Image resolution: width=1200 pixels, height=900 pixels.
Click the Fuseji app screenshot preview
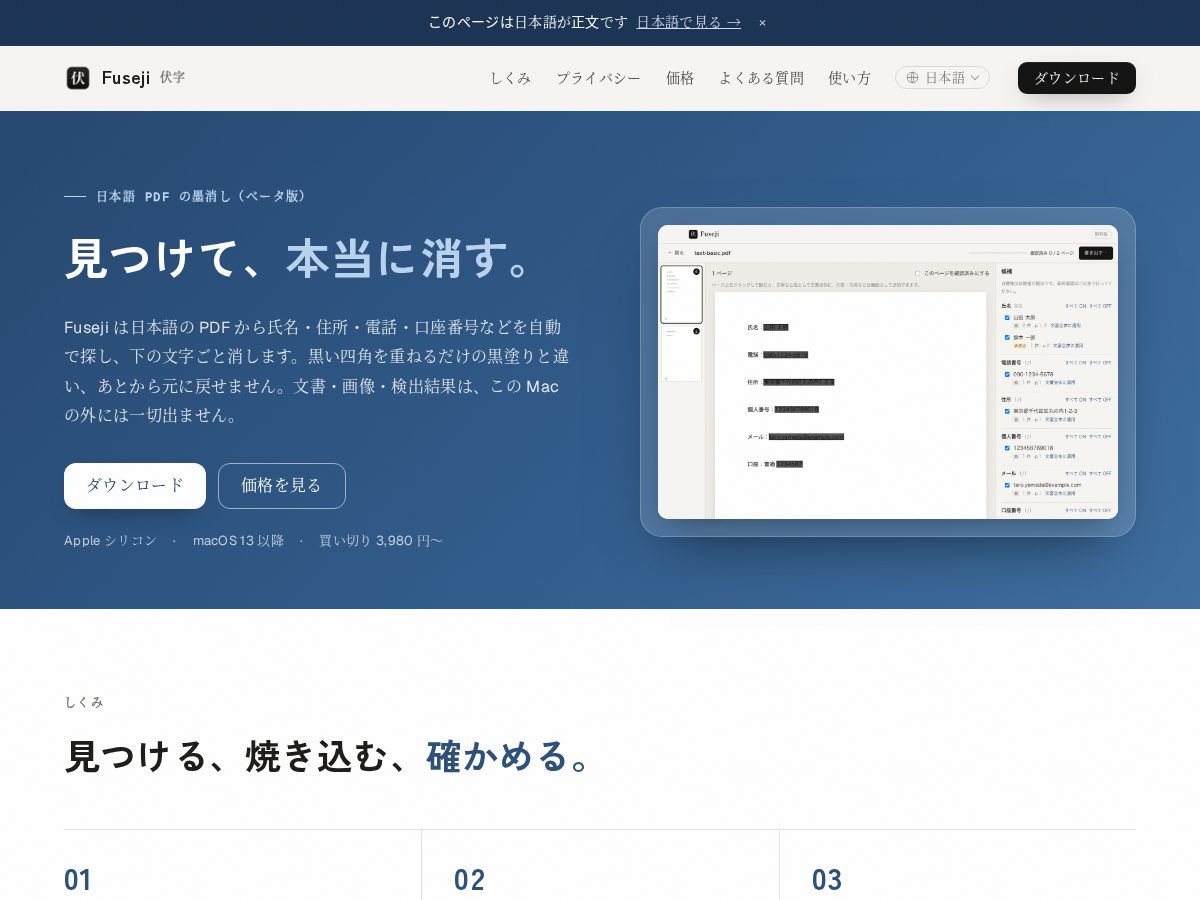888,372
